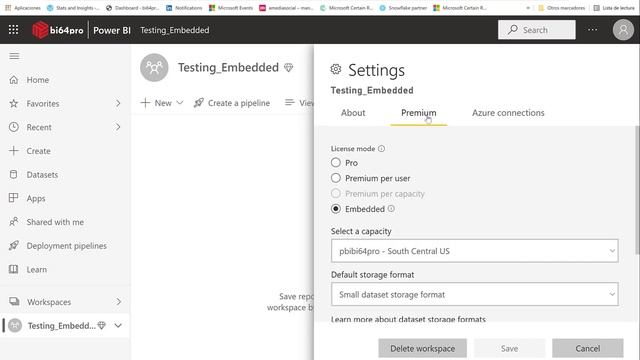Expand the Workspaces chevron

pyautogui.click(x=118, y=302)
